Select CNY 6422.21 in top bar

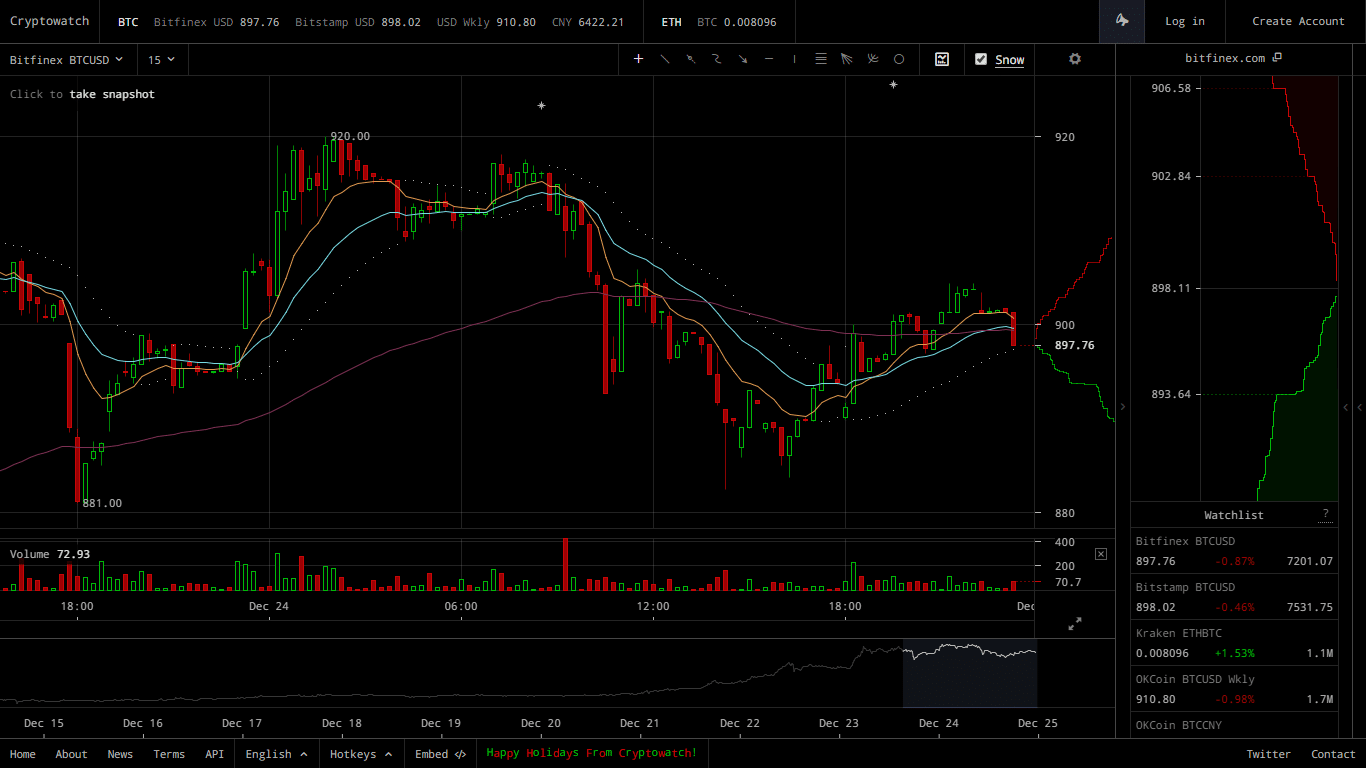[587, 22]
